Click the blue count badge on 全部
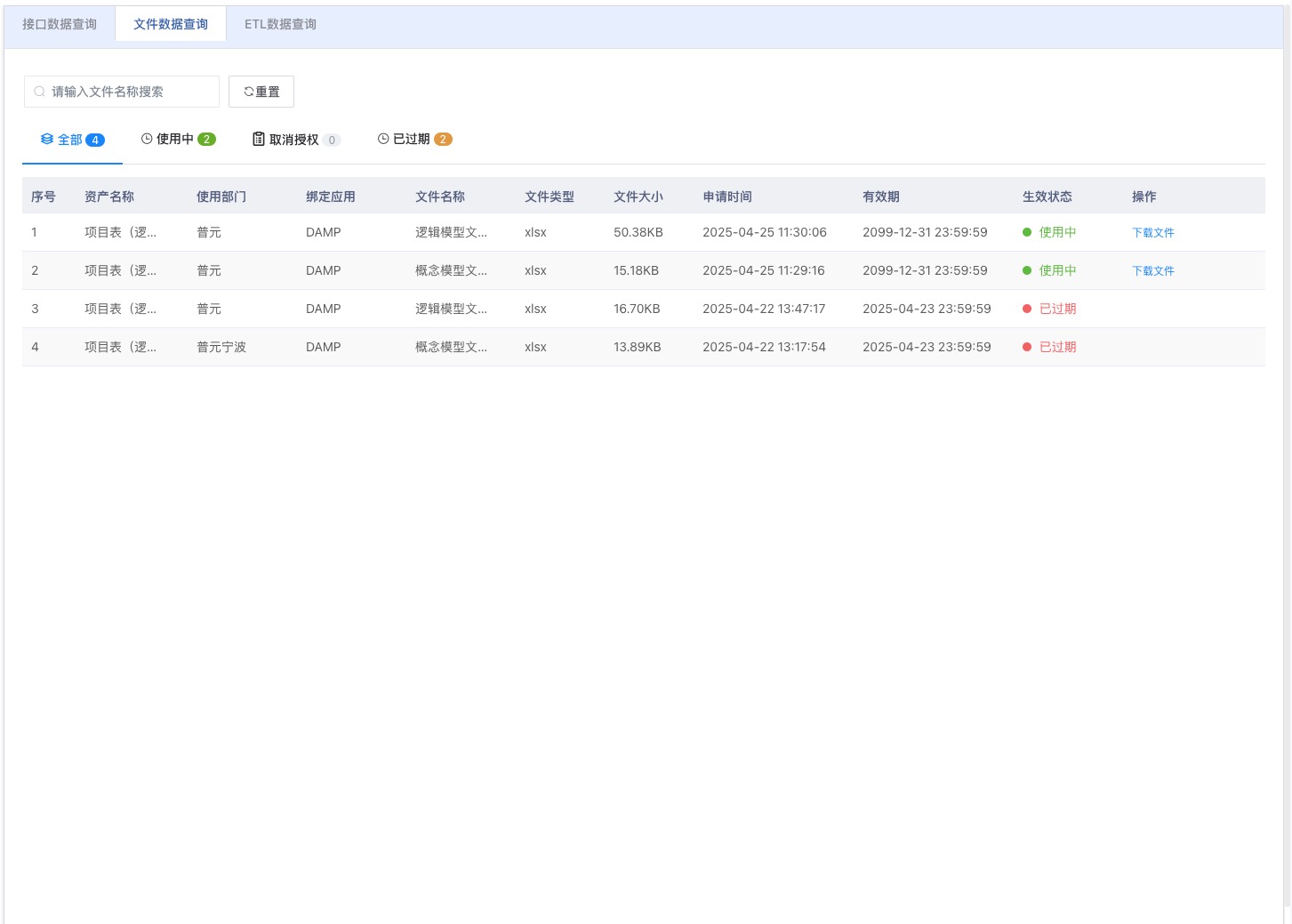1292x924 pixels. click(x=95, y=140)
